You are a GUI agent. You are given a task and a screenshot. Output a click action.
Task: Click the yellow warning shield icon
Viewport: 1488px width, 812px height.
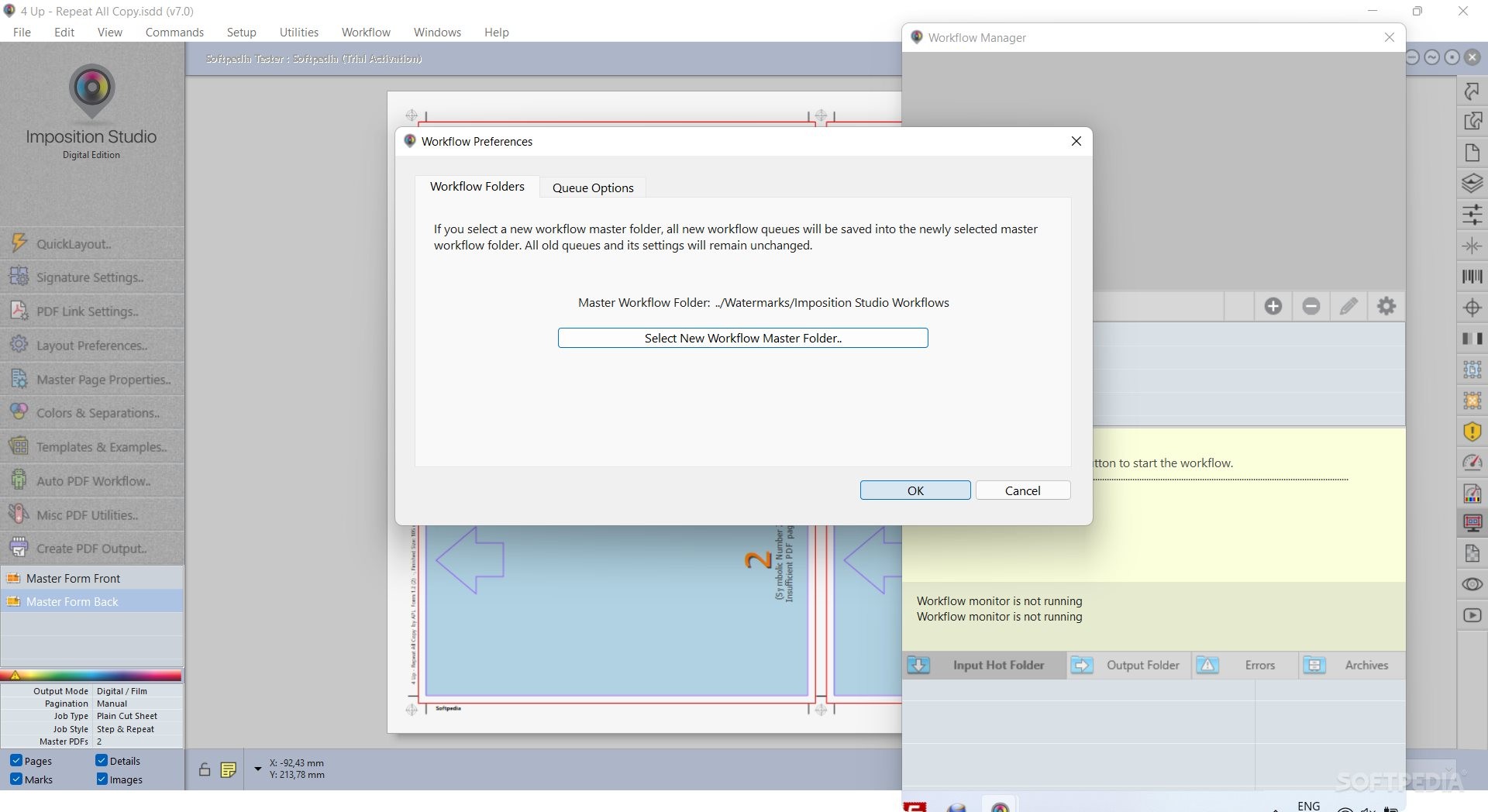(1472, 432)
